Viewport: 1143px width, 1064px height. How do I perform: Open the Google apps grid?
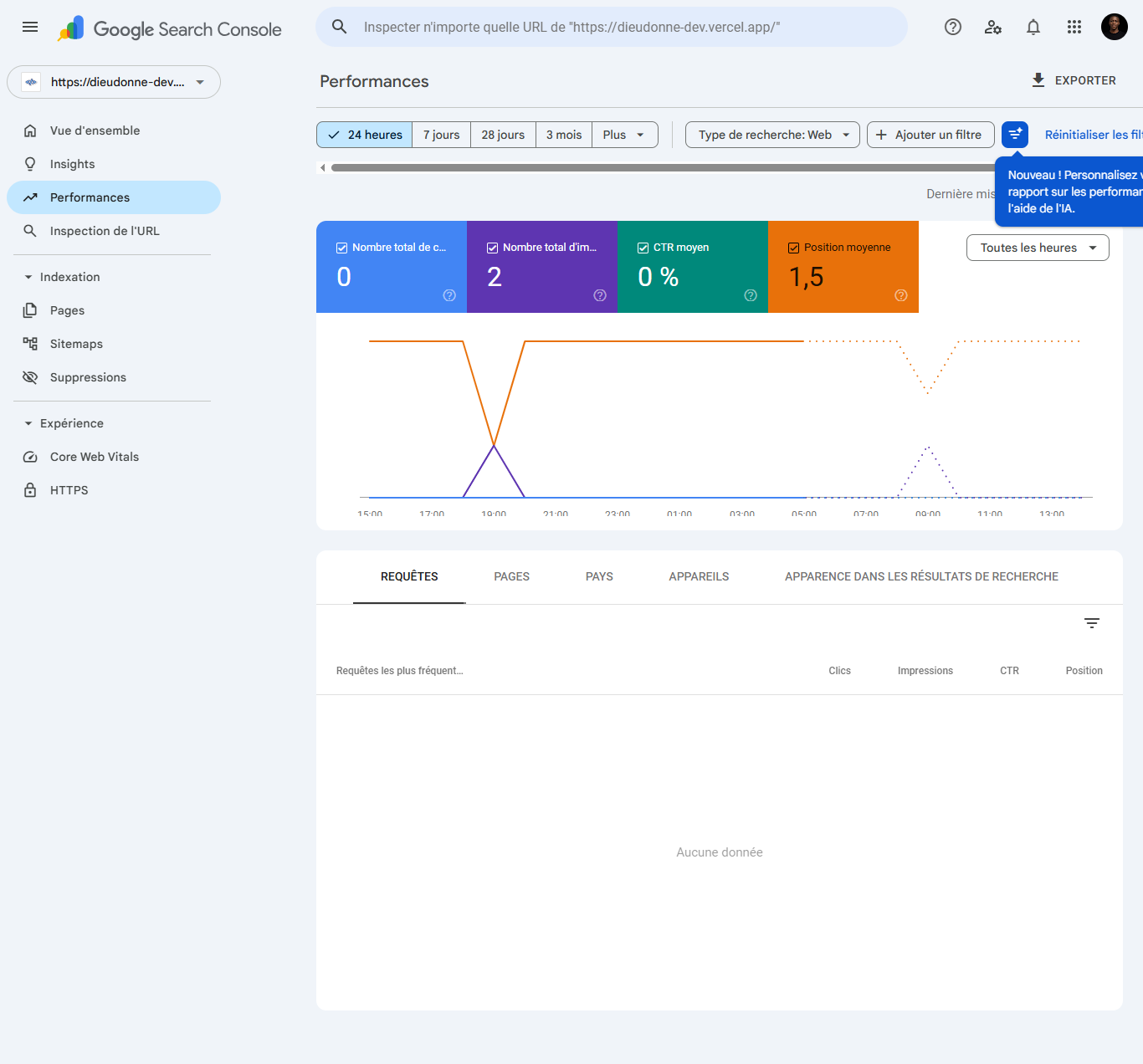(x=1074, y=27)
